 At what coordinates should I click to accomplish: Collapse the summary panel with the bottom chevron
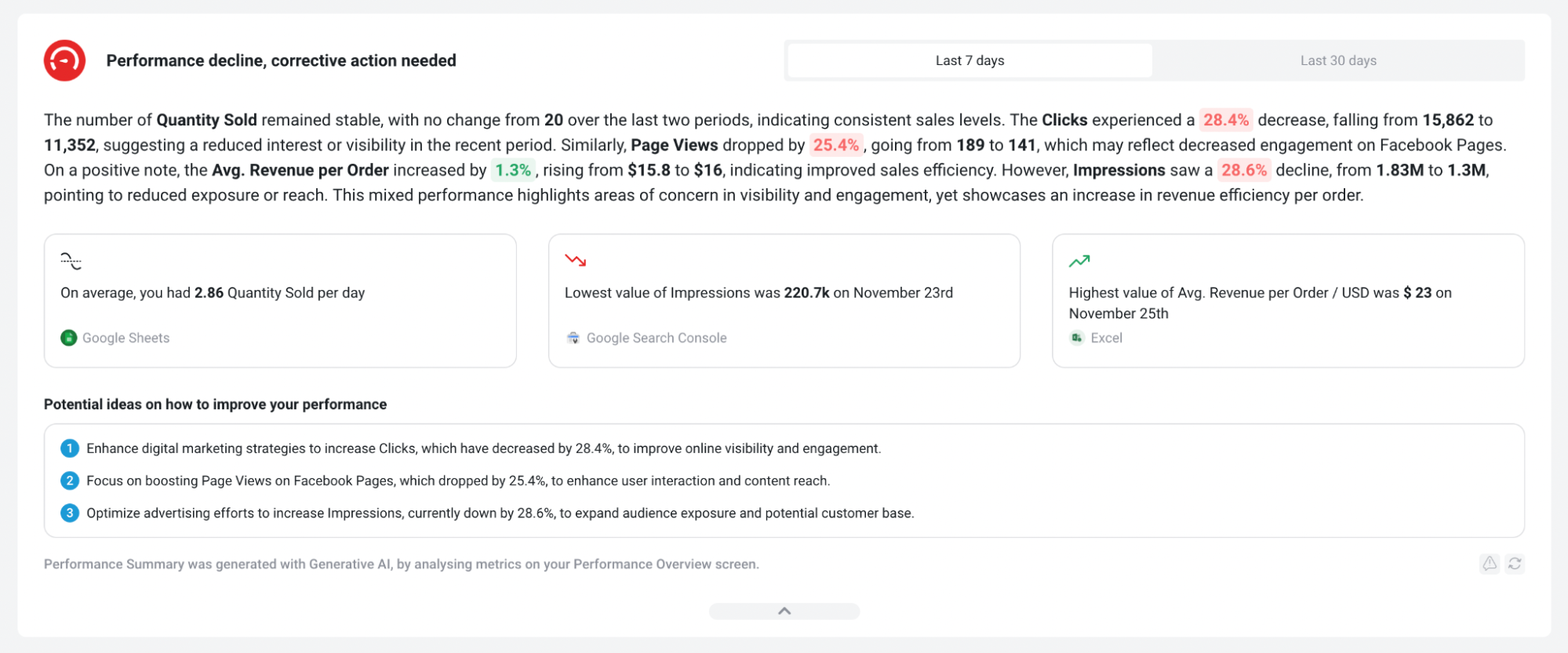(784, 611)
